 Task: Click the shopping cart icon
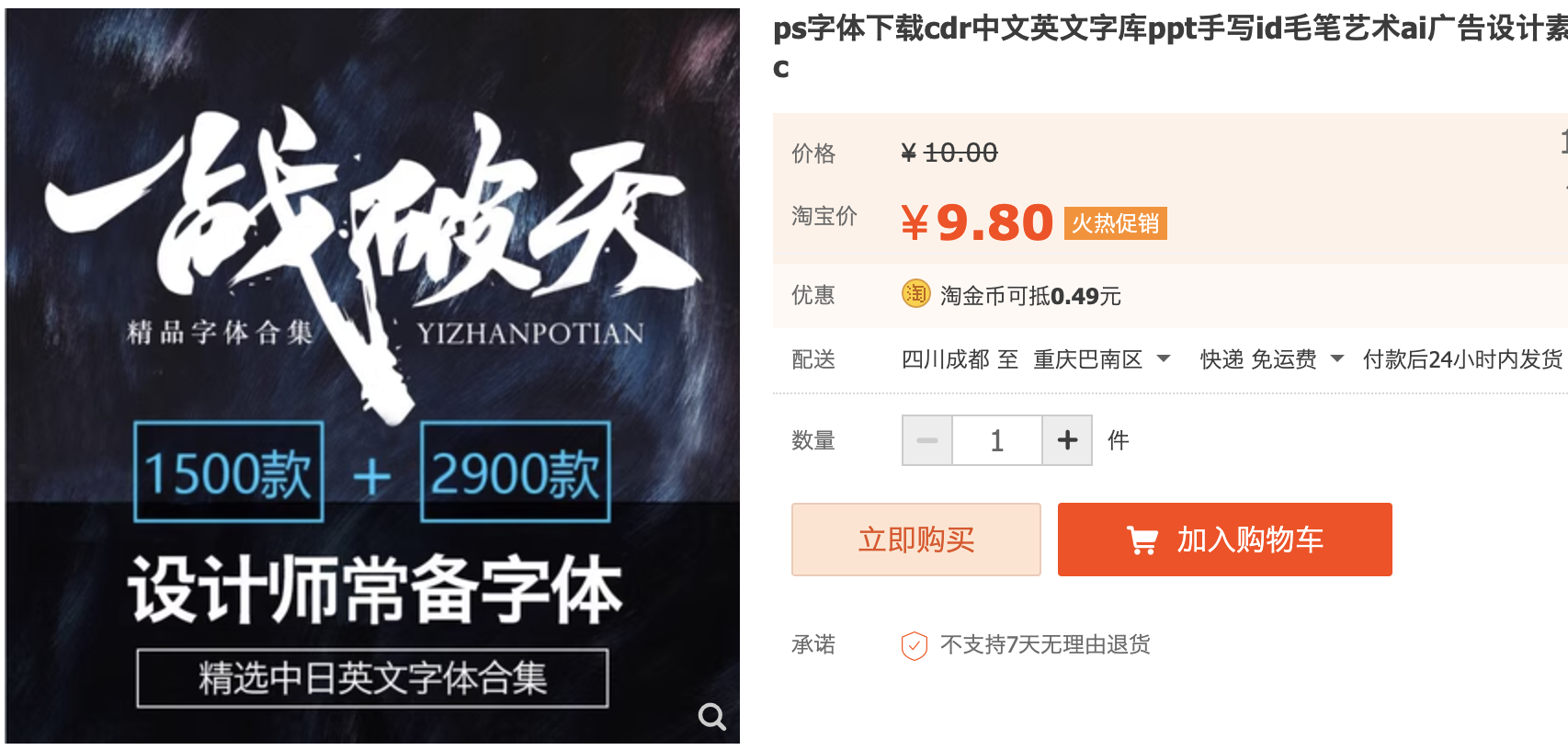[x=1142, y=540]
